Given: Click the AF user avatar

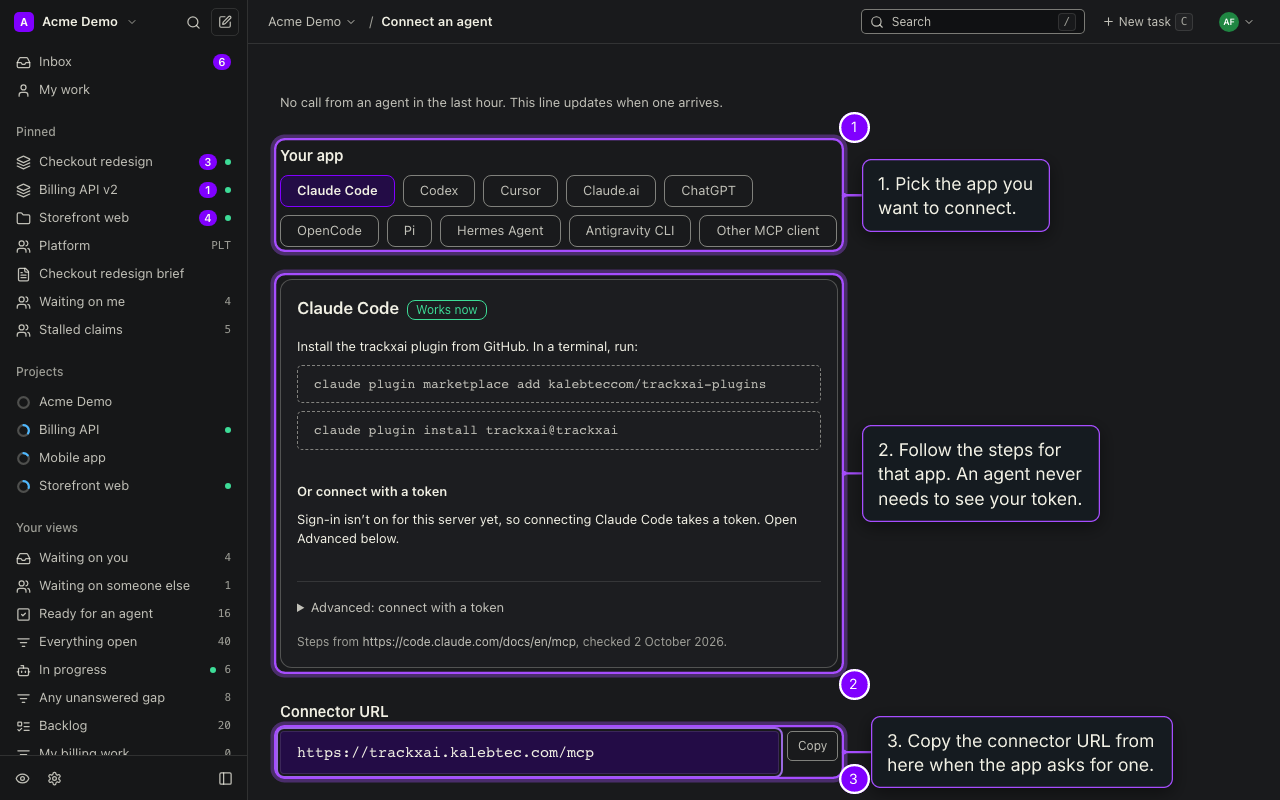Looking at the screenshot, I should 1229,22.
